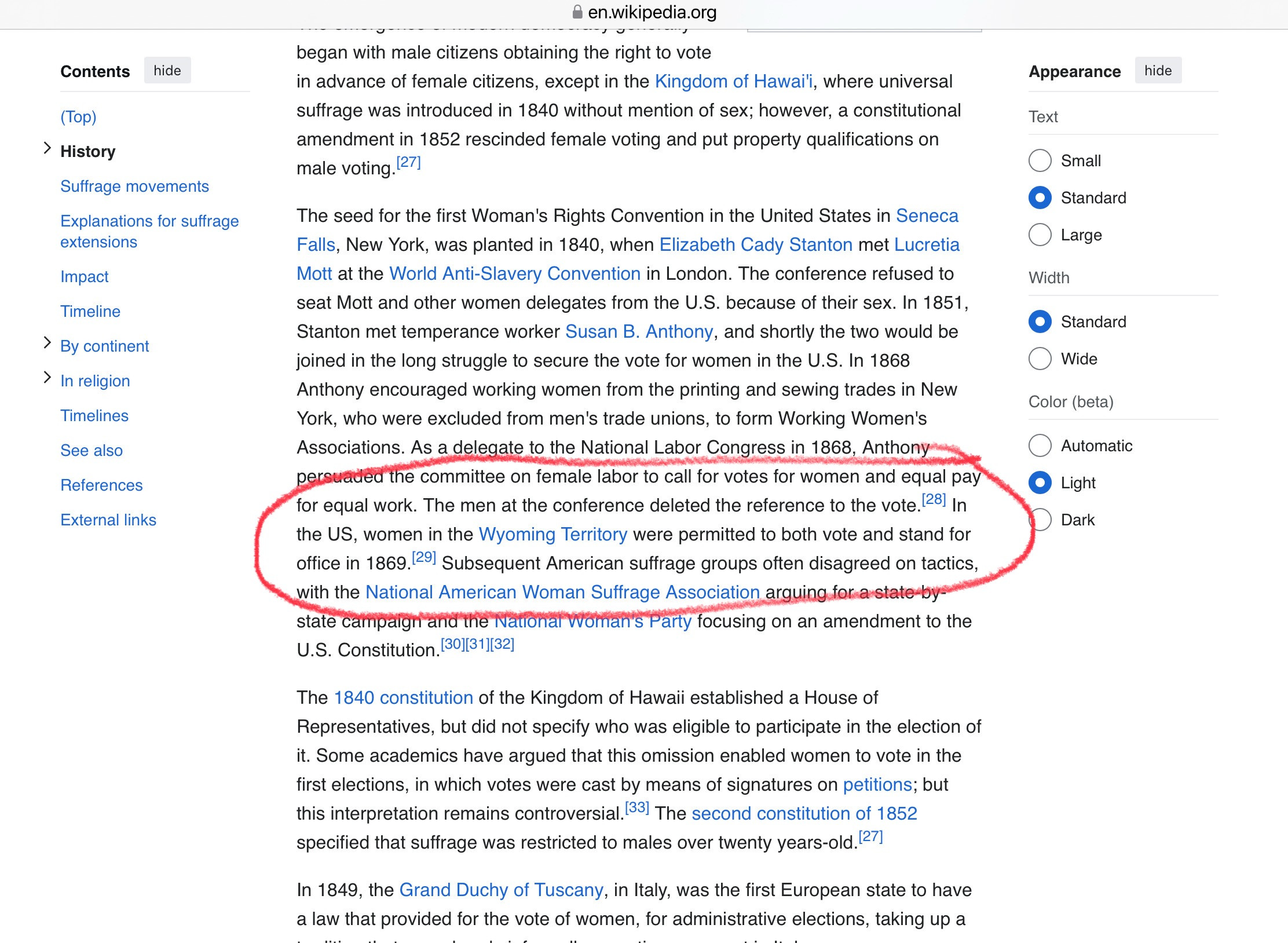Select Large text size
This screenshot has width=1288, height=943.
click(x=1040, y=235)
